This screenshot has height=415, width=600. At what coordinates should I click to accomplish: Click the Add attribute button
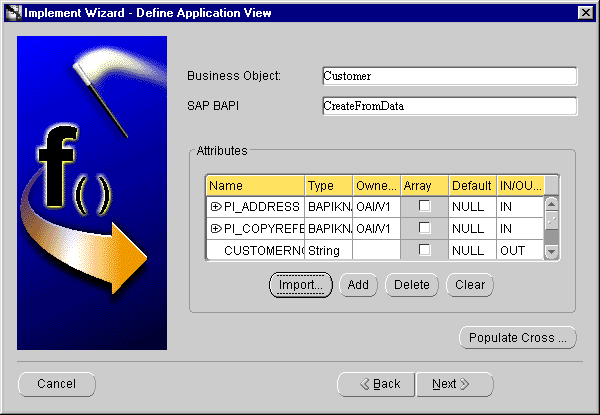359,285
